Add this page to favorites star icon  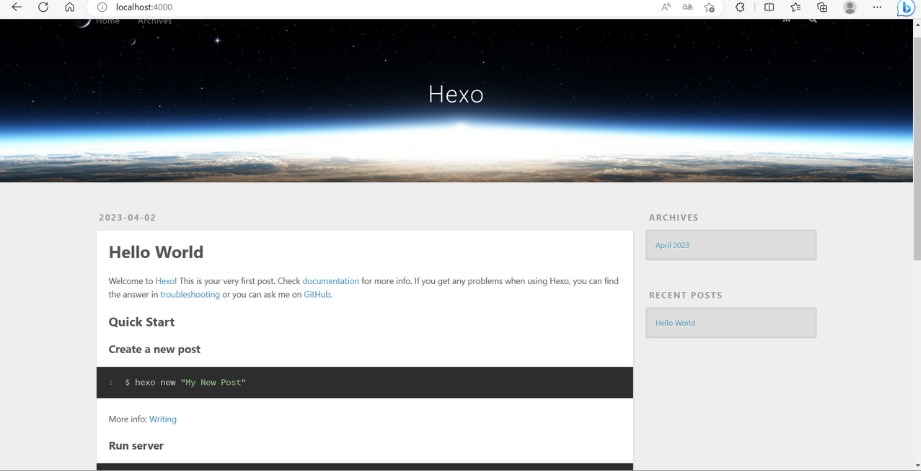tap(710, 7)
